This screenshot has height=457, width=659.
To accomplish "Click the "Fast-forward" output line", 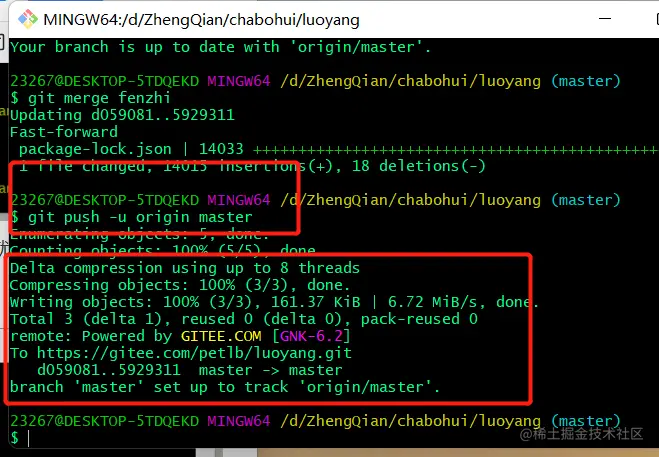I will 64,132.
